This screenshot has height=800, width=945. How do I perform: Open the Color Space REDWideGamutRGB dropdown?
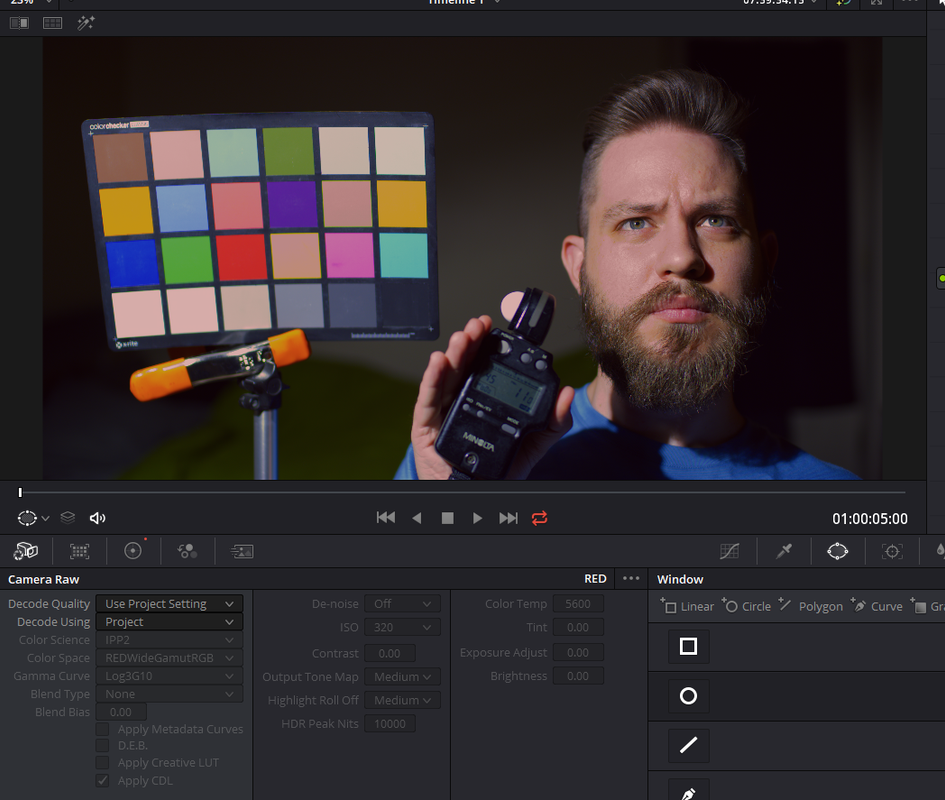click(169, 658)
